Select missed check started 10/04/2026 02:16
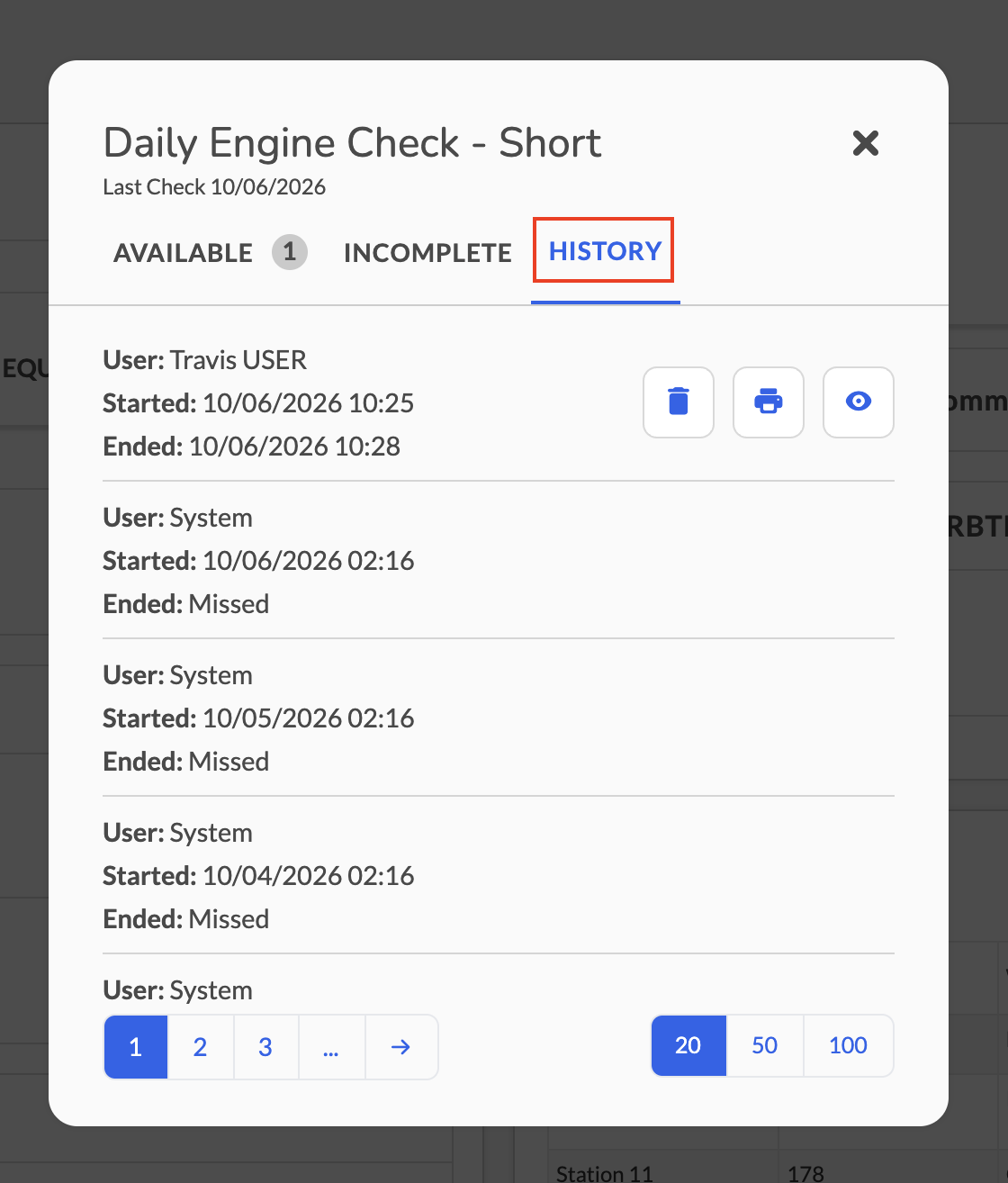Image resolution: width=1008 pixels, height=1183 pixels. tap(499, 875)
